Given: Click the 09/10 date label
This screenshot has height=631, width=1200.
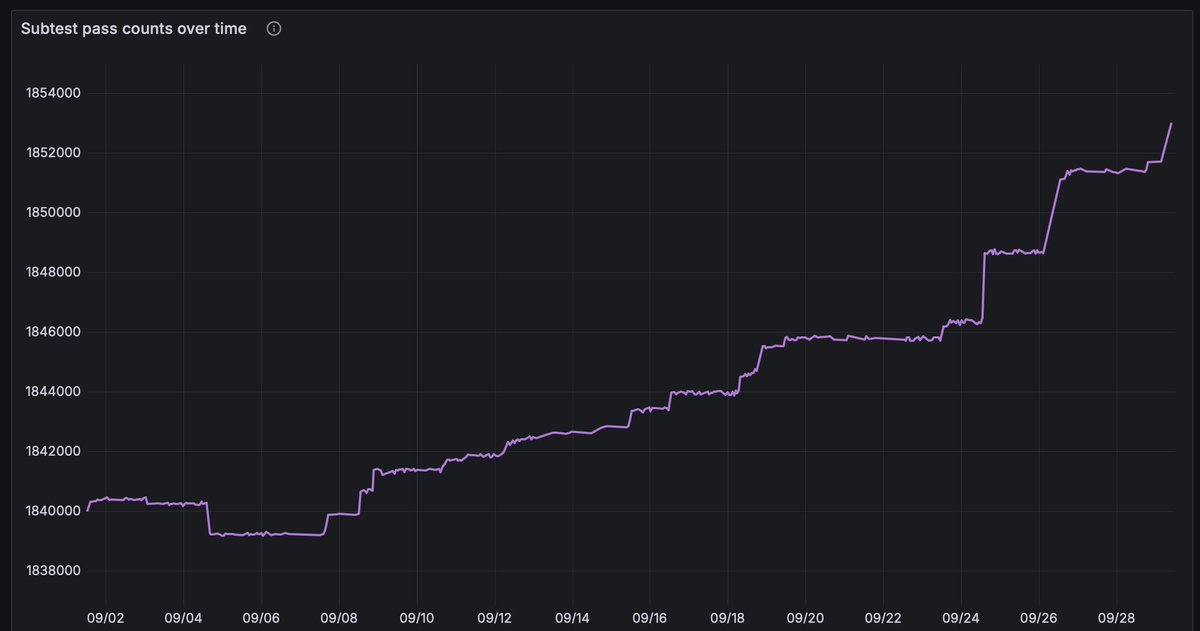Looking at the screenshot, I should click(417, 618).
